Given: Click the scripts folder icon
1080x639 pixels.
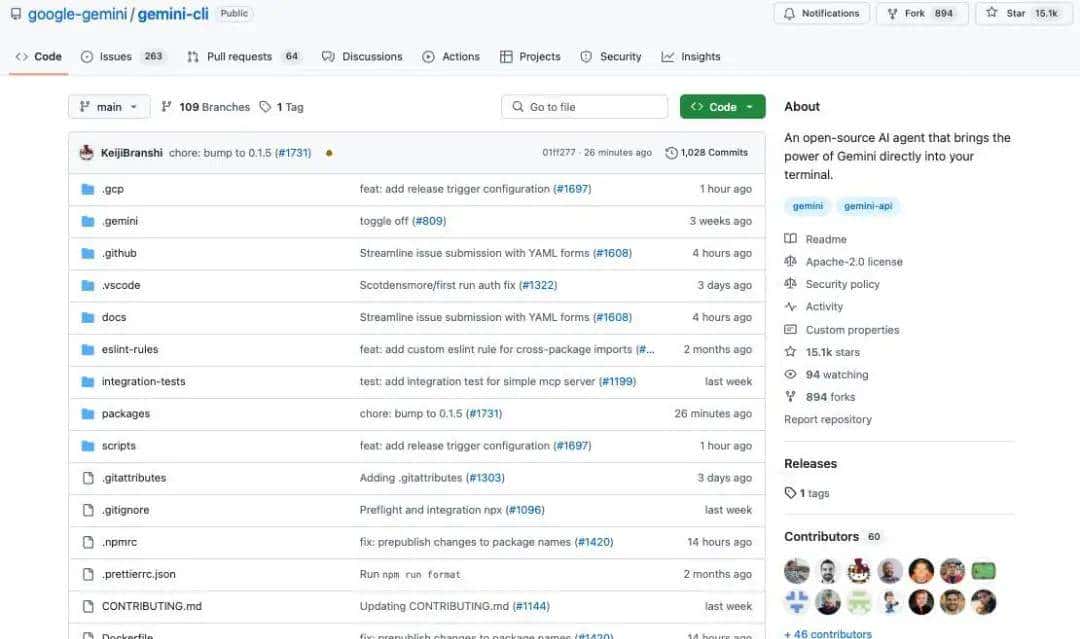Looking at the screenshot, I should pos(87,446).
